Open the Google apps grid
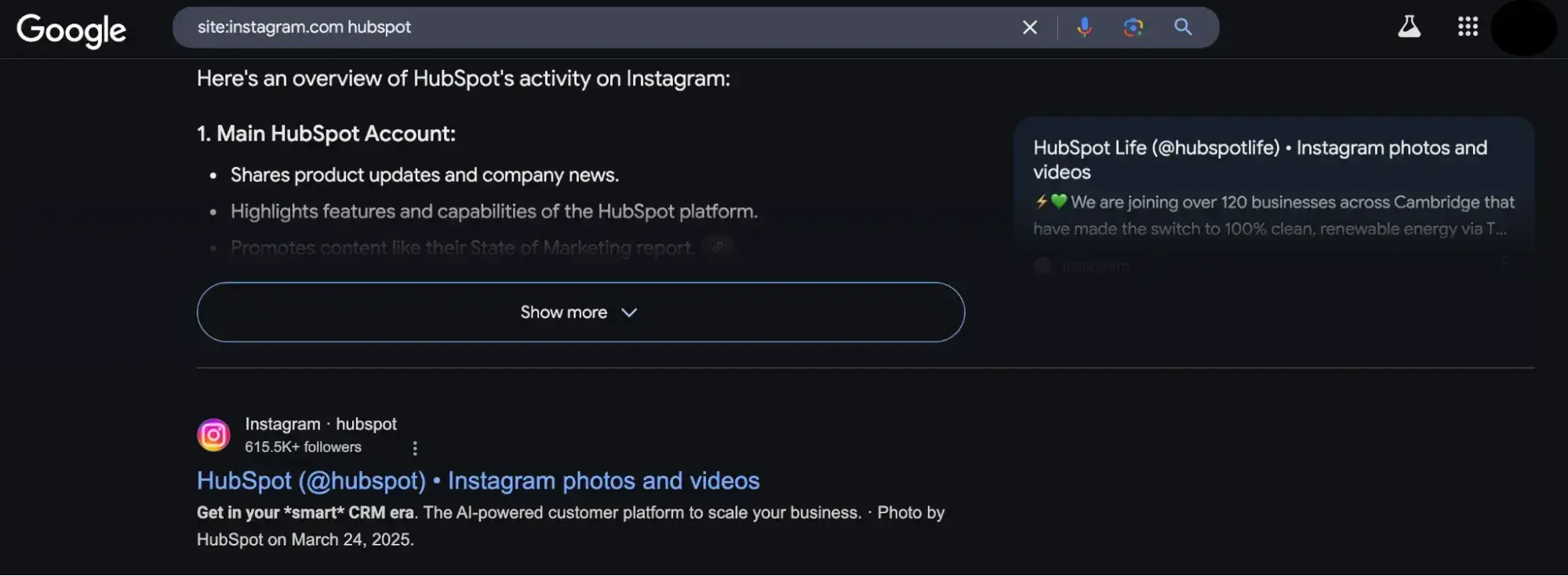1568x576 pixels. pos(1468,27)
